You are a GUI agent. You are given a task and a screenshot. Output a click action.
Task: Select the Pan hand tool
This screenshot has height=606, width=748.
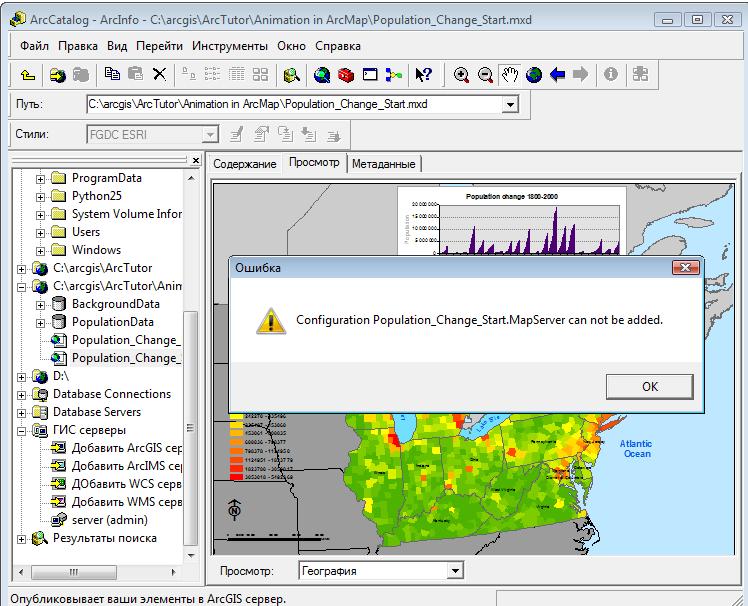[x=509, y=74]
